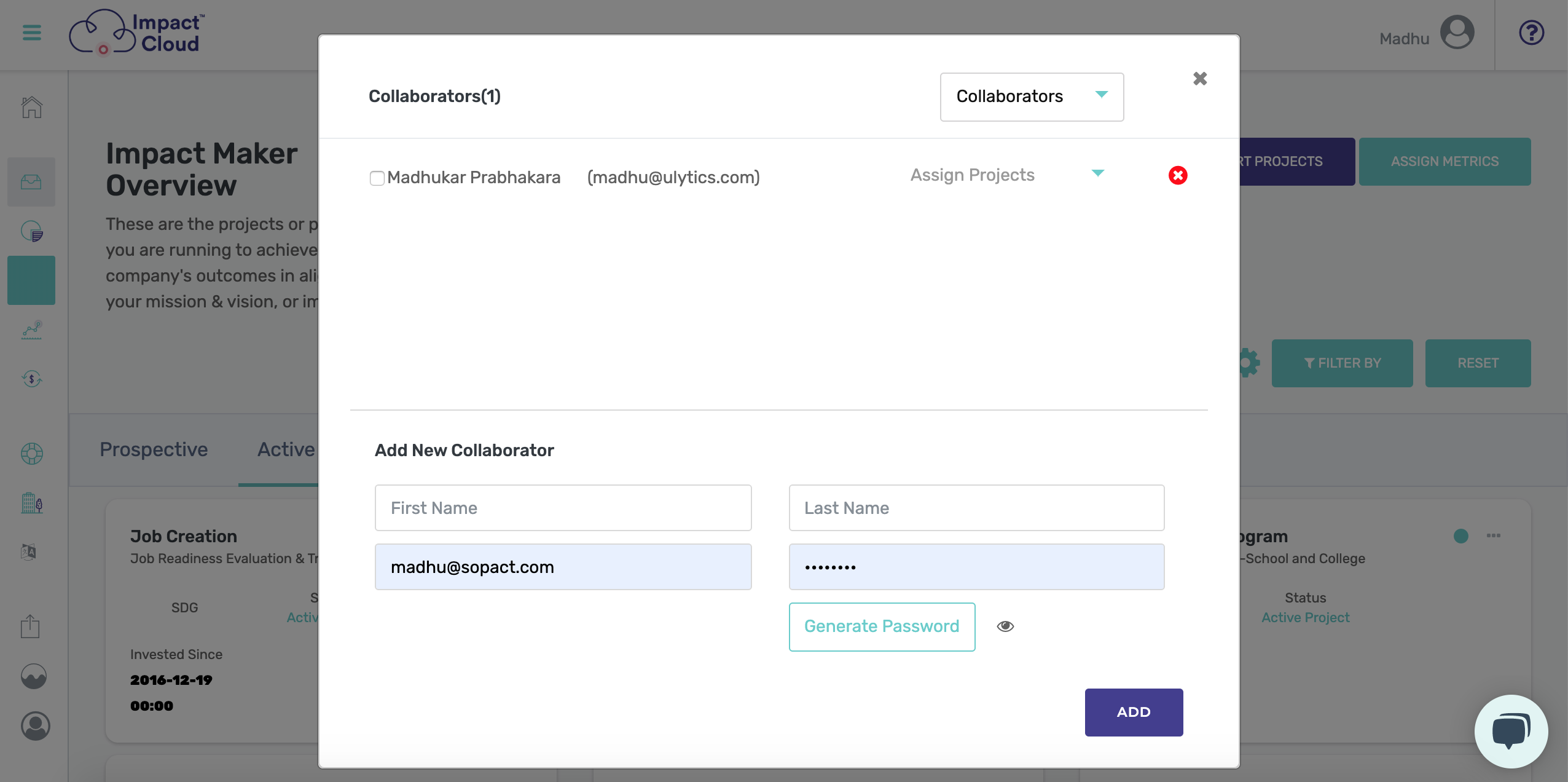1568x782 pixels.
Task: Switch to the Active tab
Action: (x=286, y=450)
